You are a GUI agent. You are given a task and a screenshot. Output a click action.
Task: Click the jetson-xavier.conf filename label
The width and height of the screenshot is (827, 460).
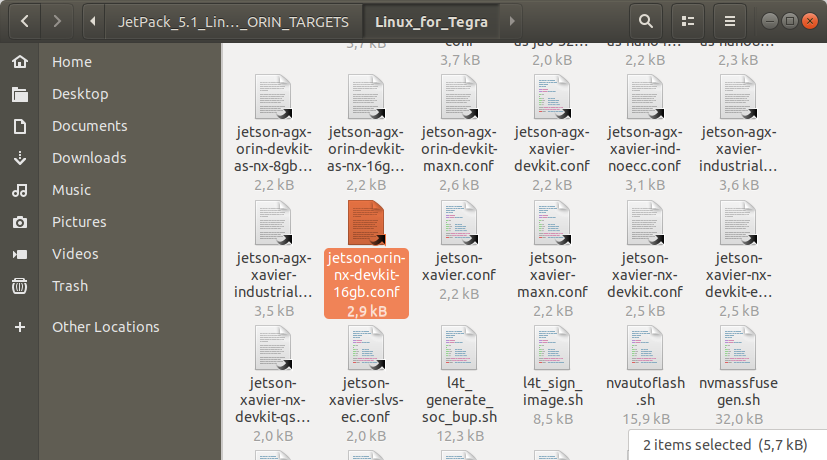(459, 266)
